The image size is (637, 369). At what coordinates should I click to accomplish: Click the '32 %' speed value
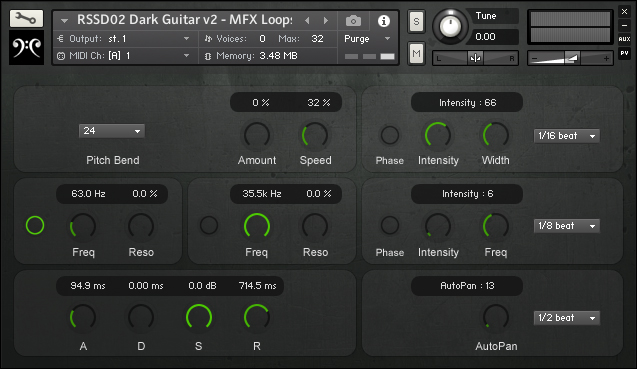pyautogui.click(x=318, y=103)
